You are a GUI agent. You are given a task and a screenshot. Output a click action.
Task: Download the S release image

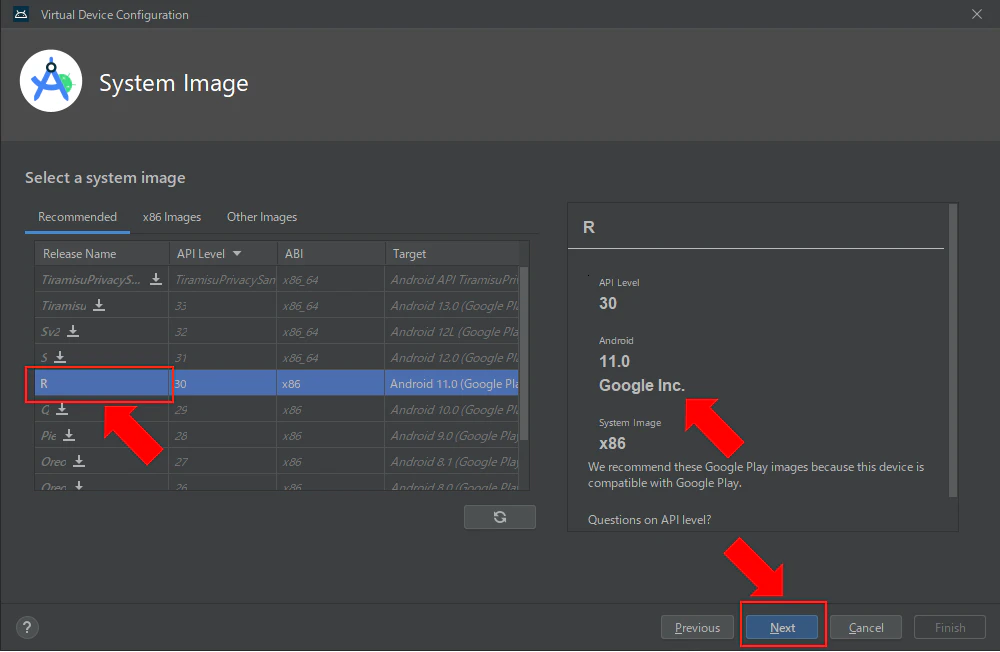click(60, 357)
